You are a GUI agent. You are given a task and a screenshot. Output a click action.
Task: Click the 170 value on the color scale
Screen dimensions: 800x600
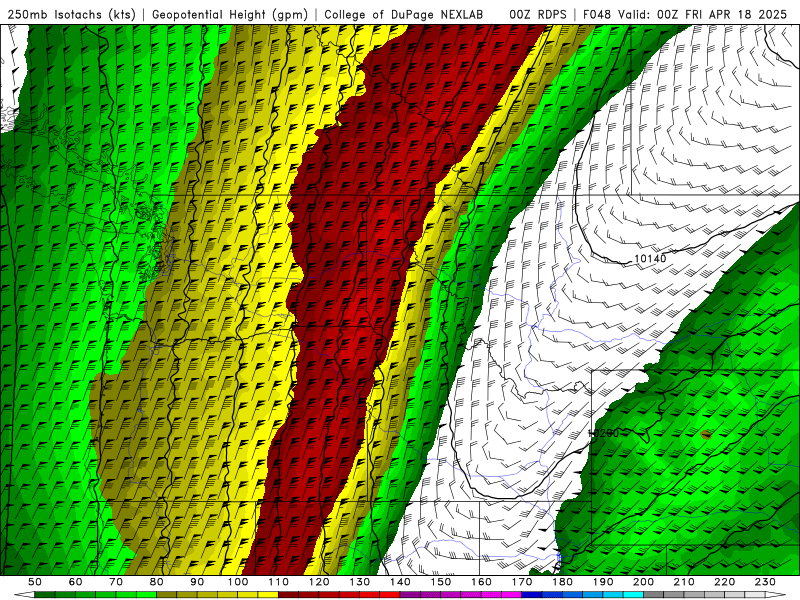(522, 582)
